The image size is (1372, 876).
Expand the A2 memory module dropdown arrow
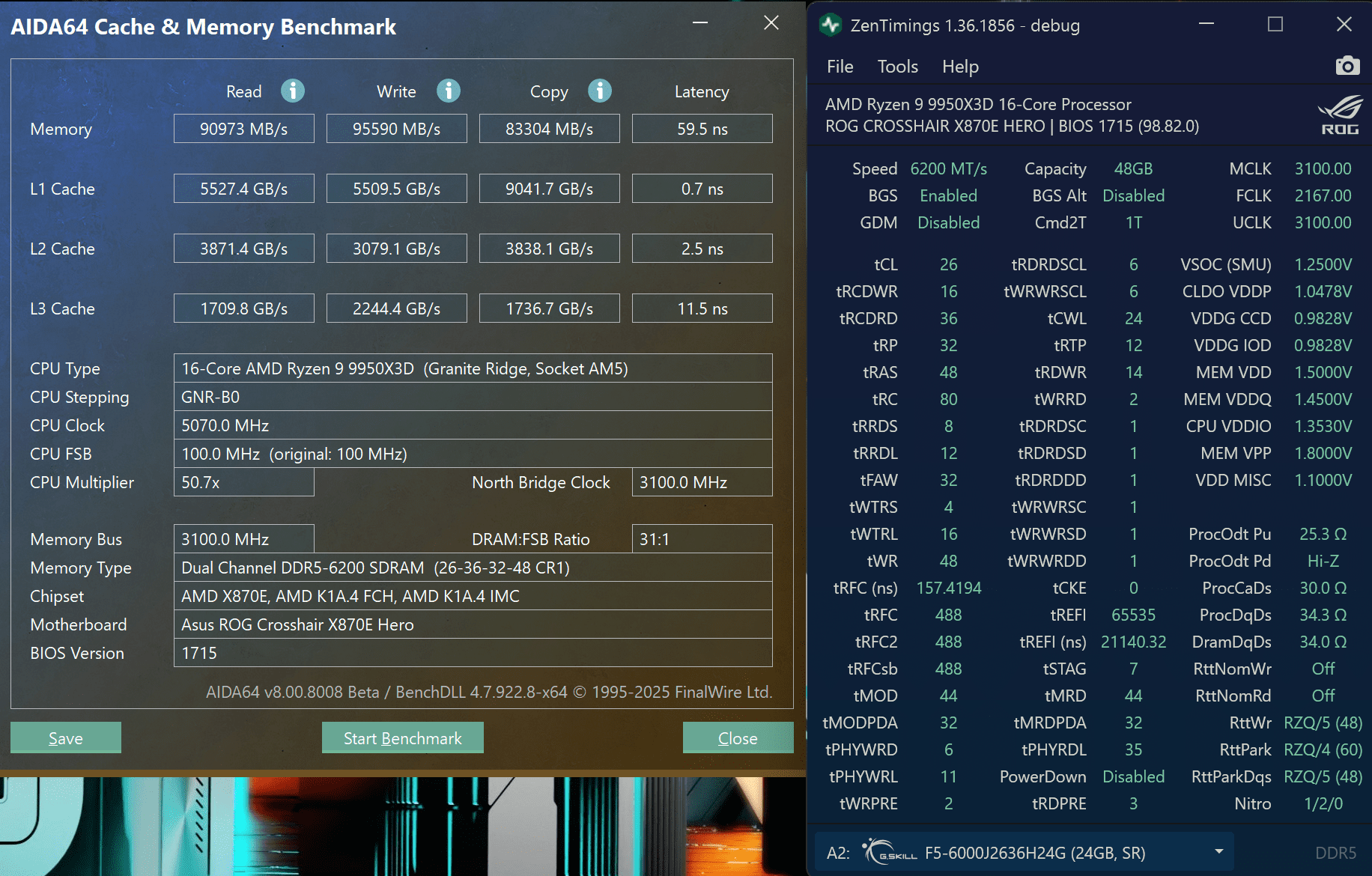[x=1219, y=852]
